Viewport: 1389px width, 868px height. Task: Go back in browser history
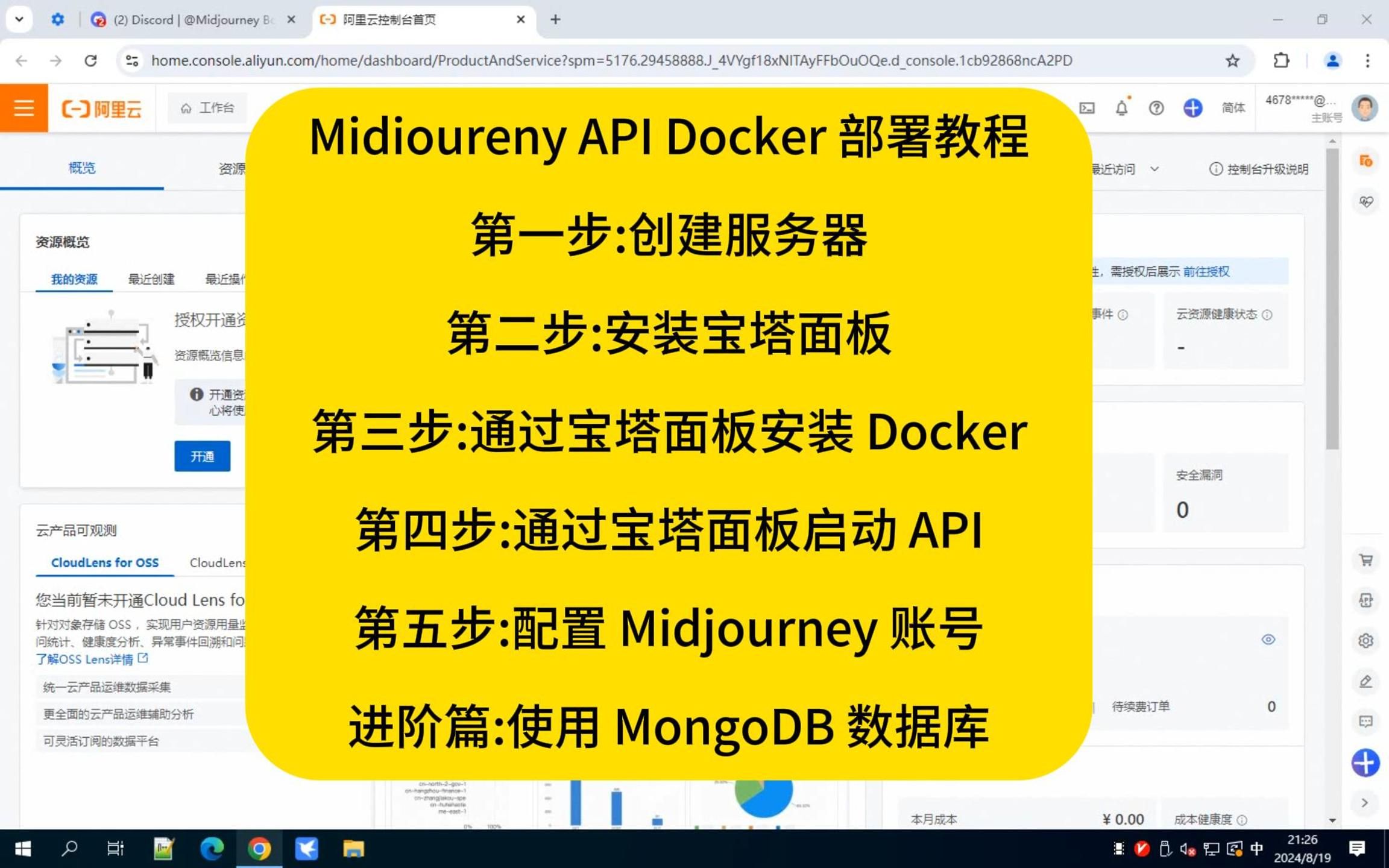click(x=22, y=60)
